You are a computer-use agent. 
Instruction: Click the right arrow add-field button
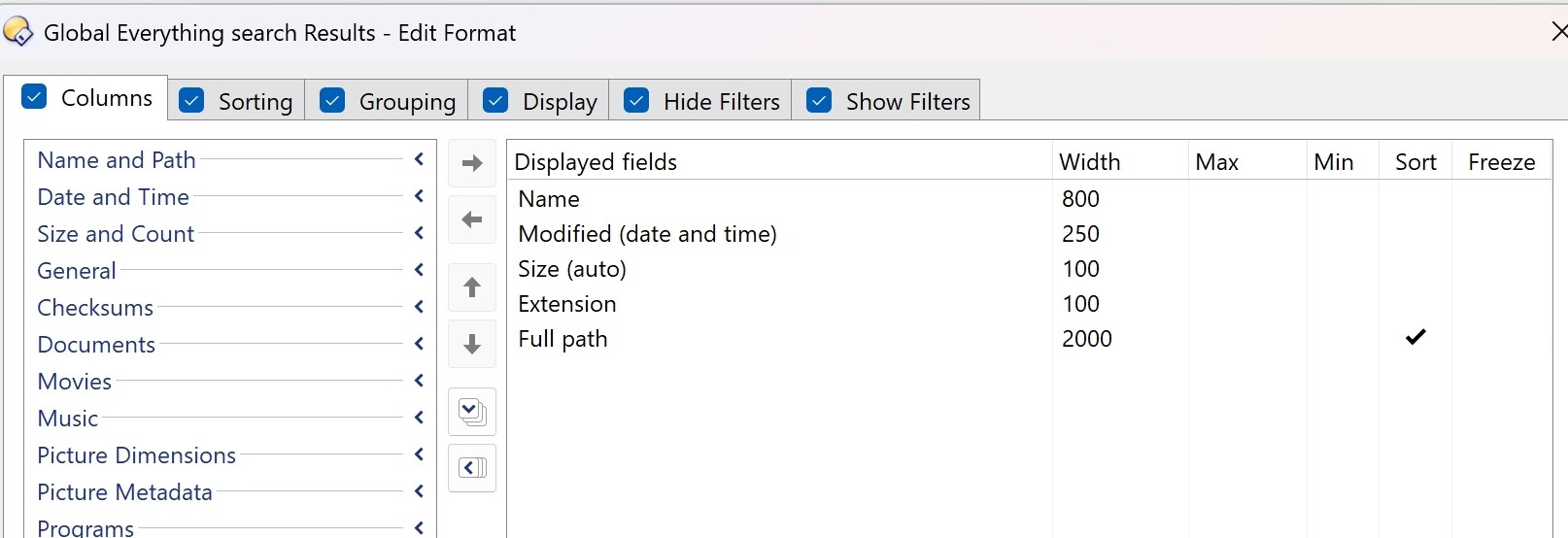[472, 163]
